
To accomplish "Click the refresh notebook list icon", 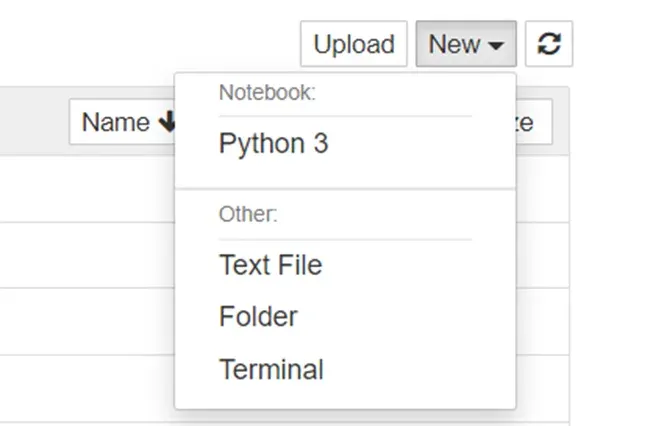I will coord(548,45).
